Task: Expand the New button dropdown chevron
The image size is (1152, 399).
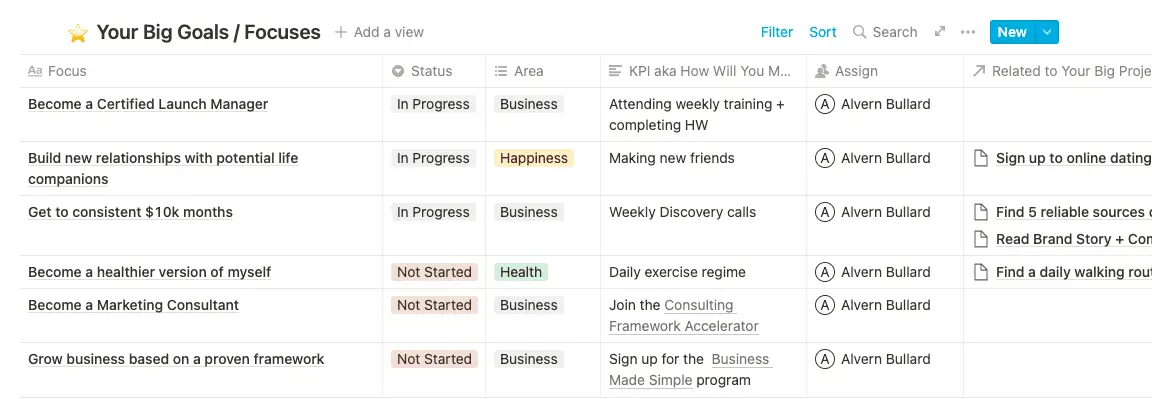Action: coord(1047,32)
